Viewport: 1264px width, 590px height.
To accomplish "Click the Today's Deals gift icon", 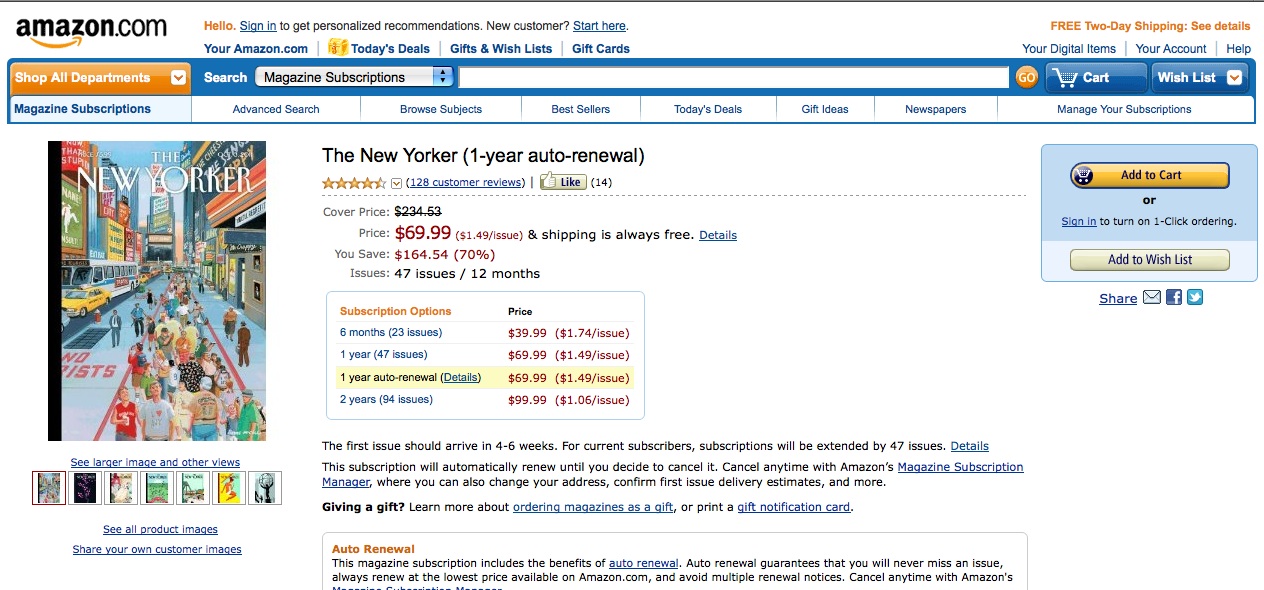I will [338, 47].
